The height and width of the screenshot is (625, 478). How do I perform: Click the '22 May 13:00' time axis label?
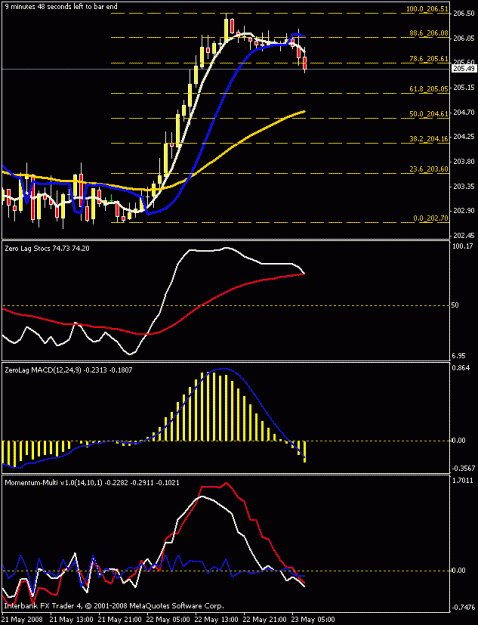(x=216, y=620)
